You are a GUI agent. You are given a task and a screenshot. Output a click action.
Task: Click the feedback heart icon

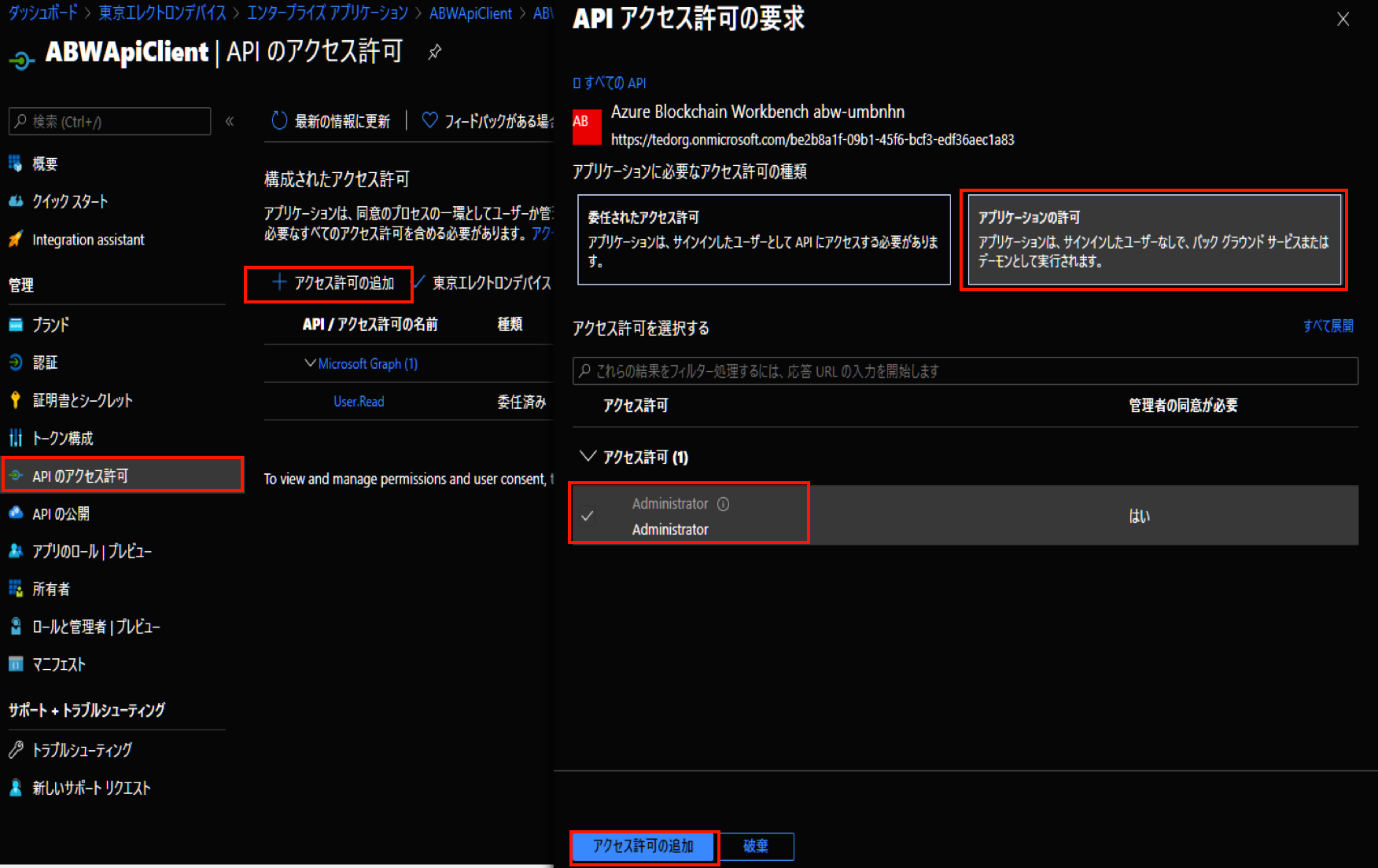[x=429, y=120]
